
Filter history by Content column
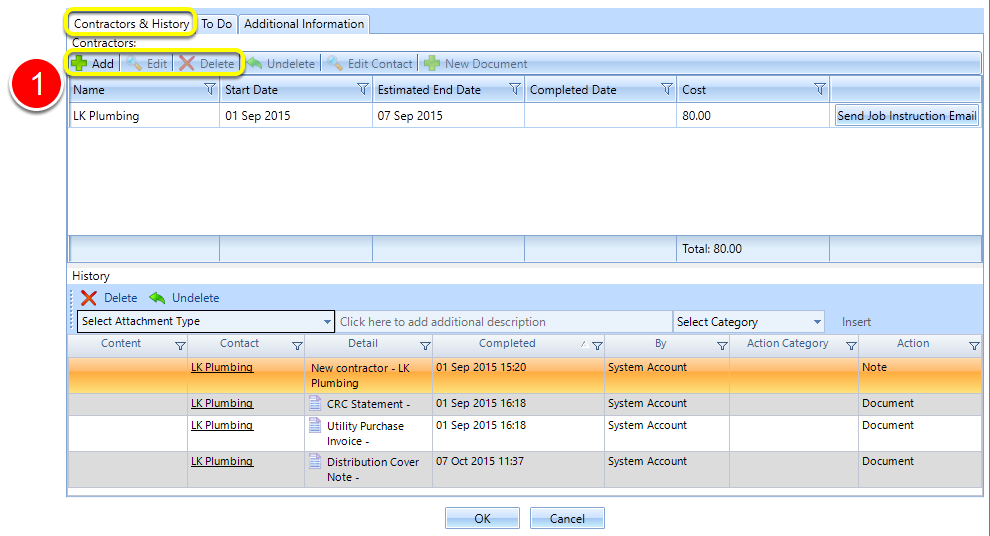pyautogui.click(x=180, y=345)
